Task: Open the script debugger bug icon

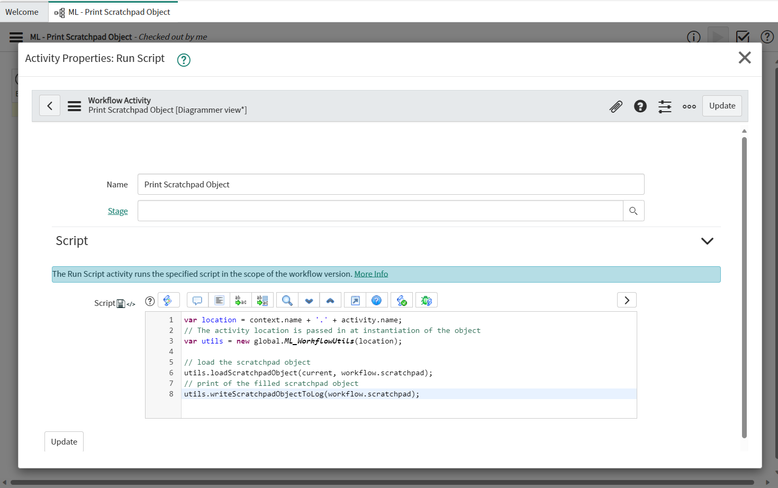Action: (x=426, y=301)
